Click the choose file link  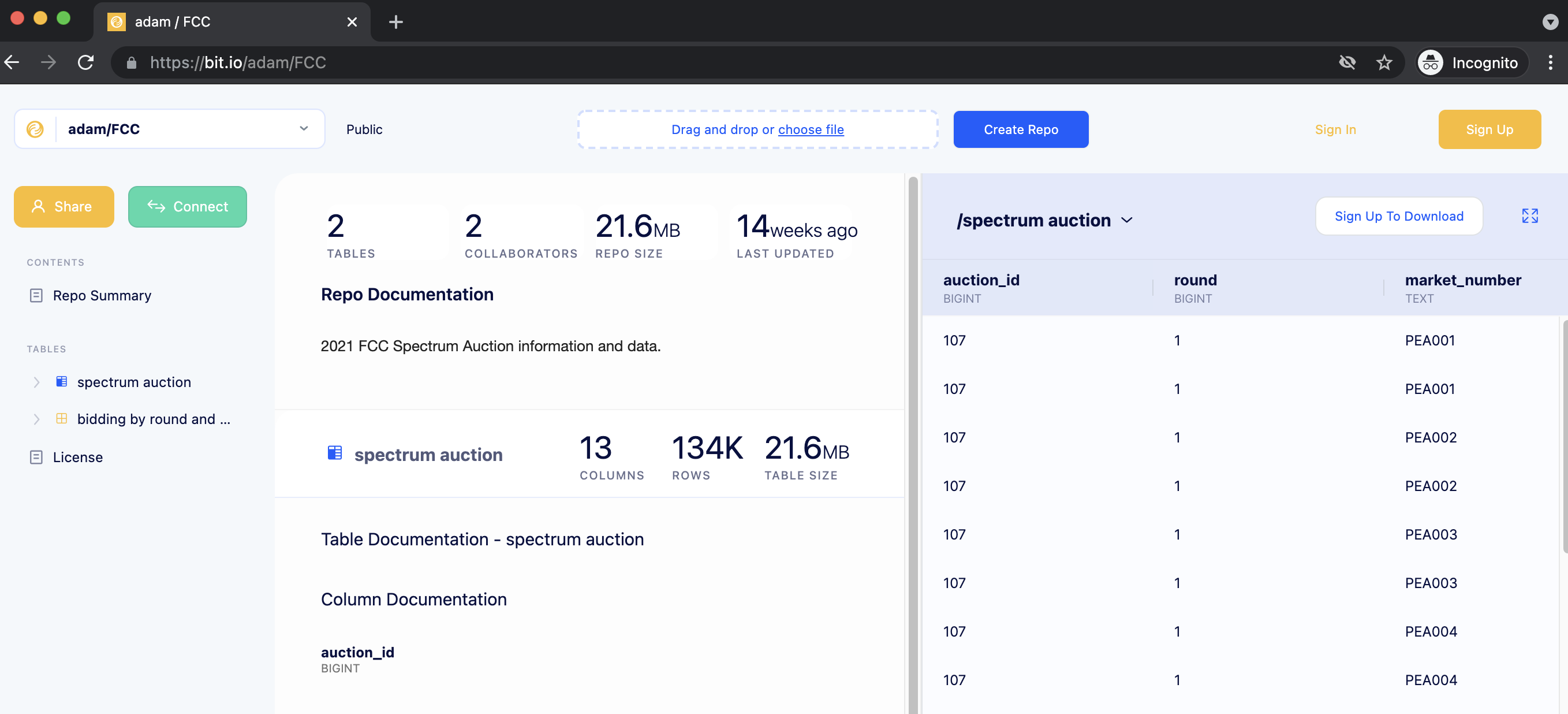(x=810, y=129)
